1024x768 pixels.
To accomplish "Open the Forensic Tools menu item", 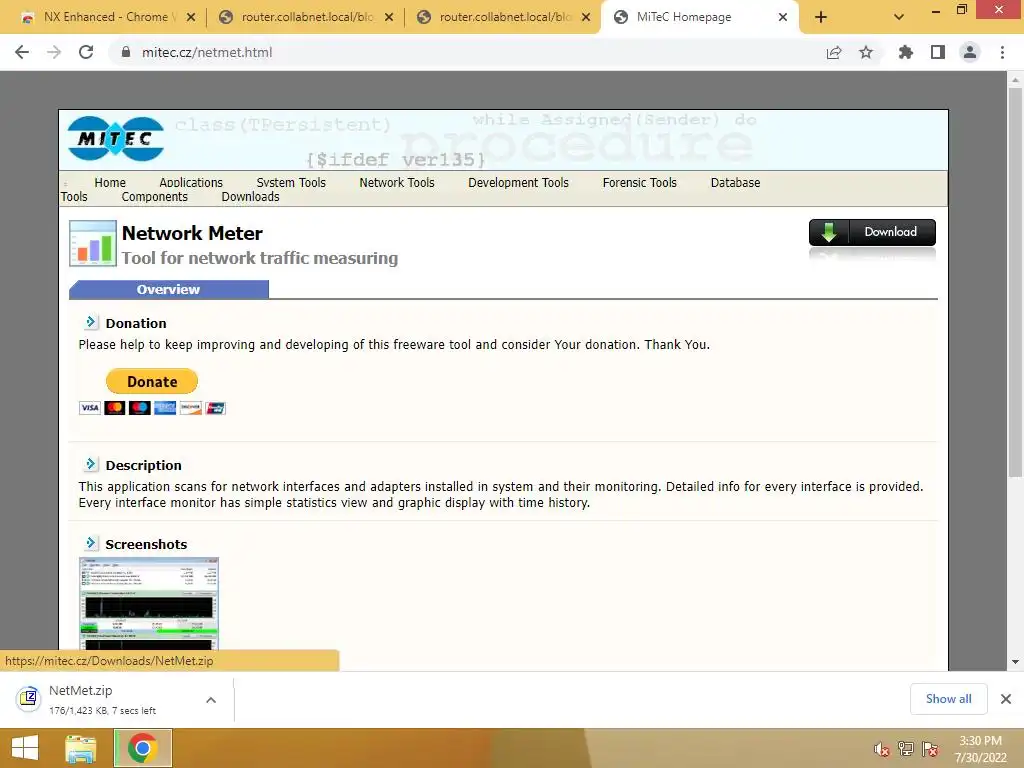I will click(639, 183).
